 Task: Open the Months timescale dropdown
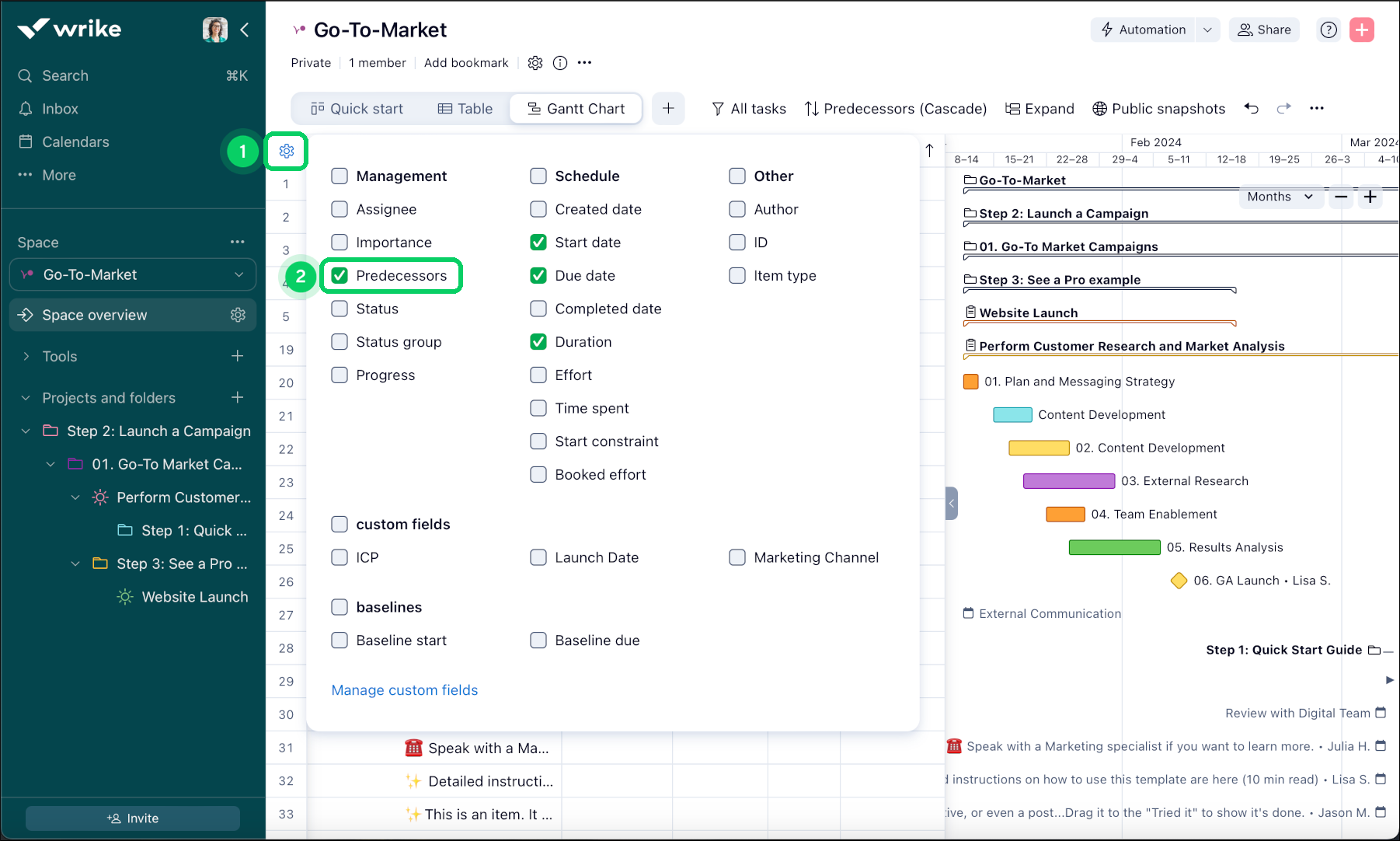(x=1280, y=197)
